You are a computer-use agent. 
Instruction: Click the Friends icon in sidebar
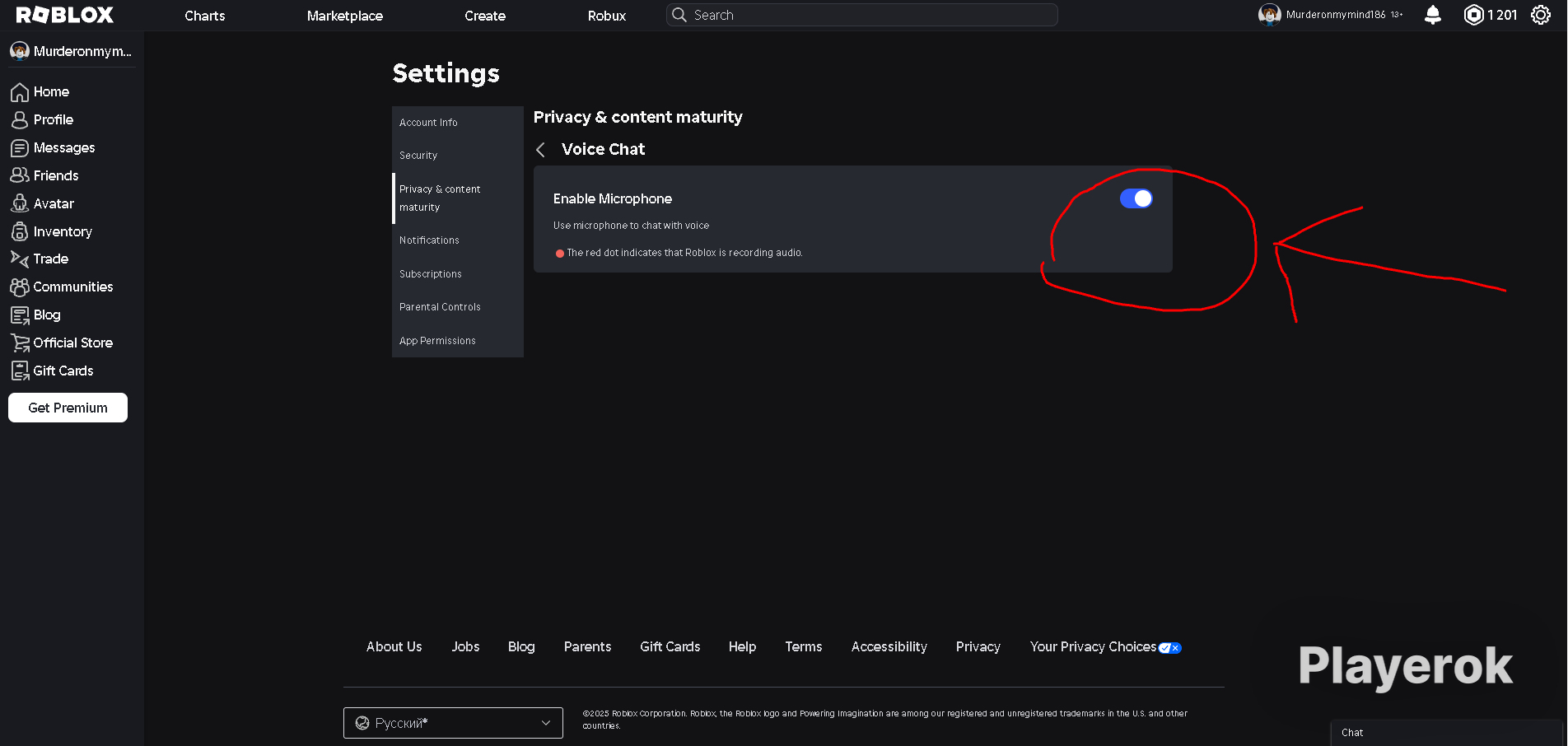click(20, 175)
